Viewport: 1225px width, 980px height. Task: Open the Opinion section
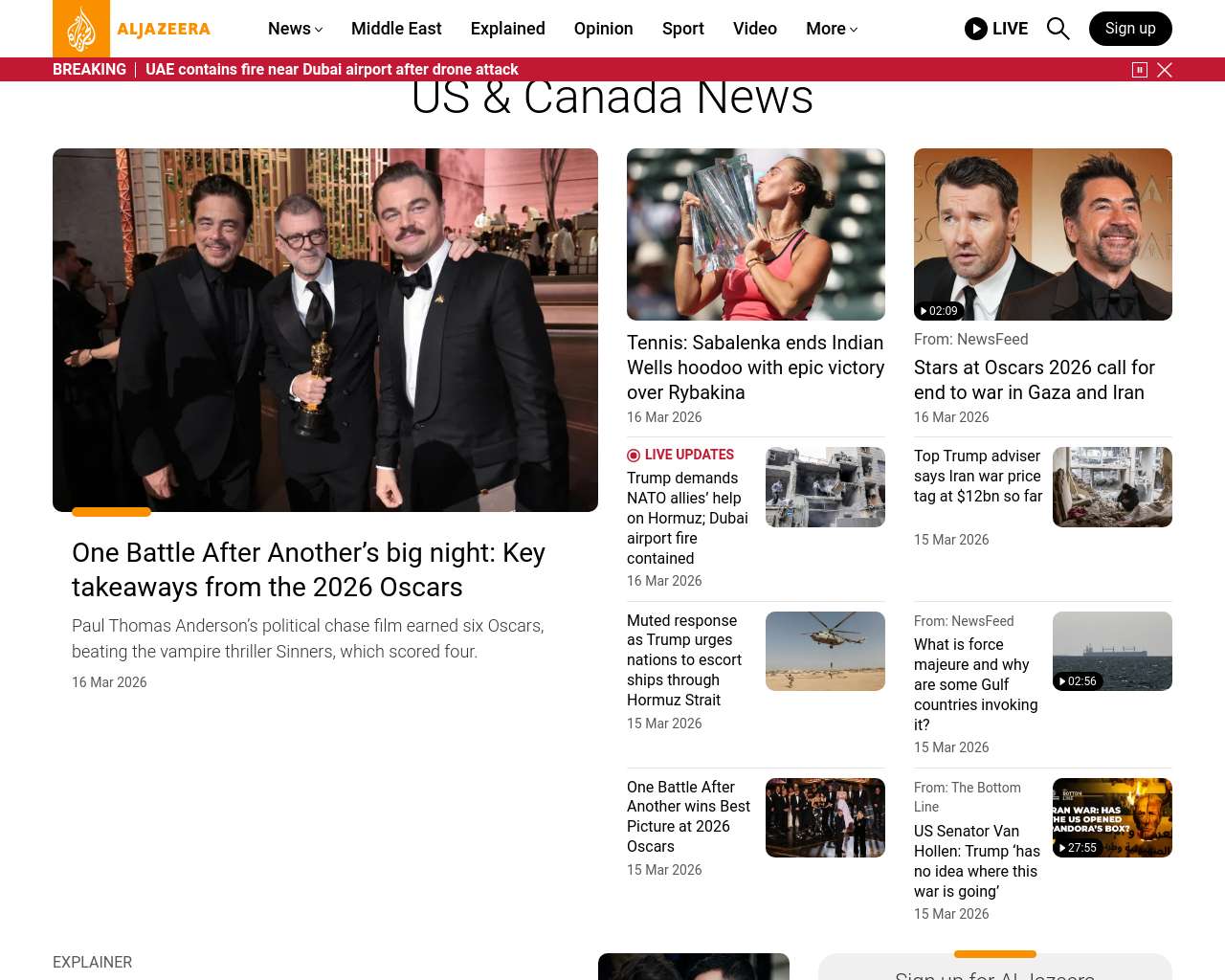coord(604,29)
